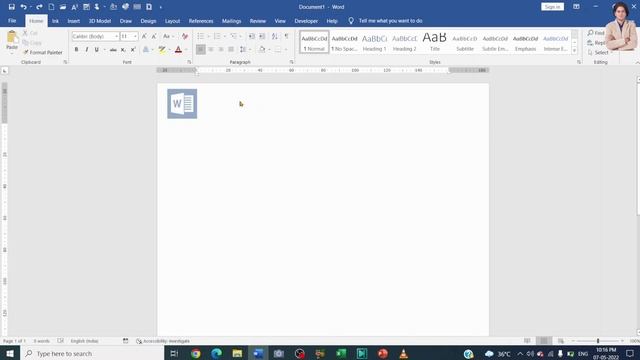This screenshot has height=360, width=640.
Task: Open Google Chrome from the taskbar
Action: click(x=196, y=353)
